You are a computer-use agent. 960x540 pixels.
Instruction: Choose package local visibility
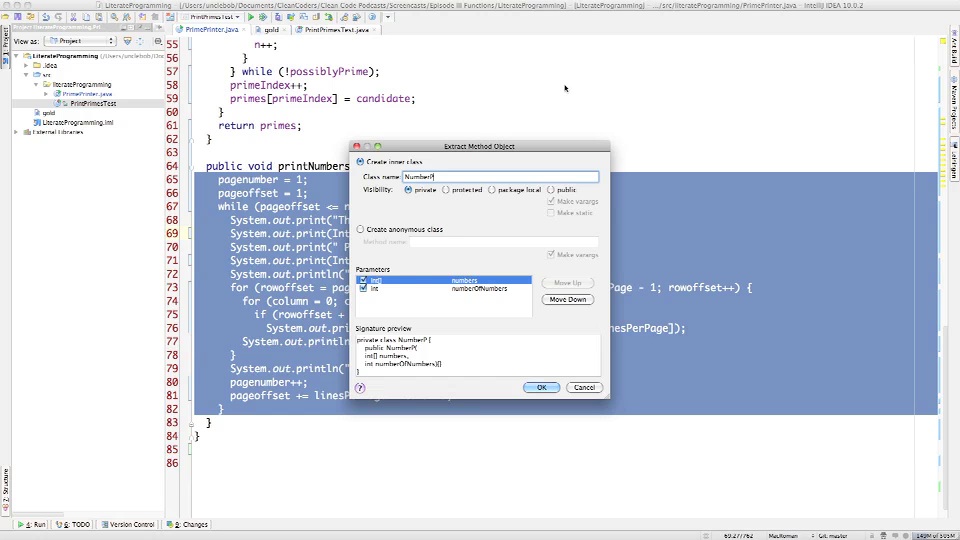point(492,190)
